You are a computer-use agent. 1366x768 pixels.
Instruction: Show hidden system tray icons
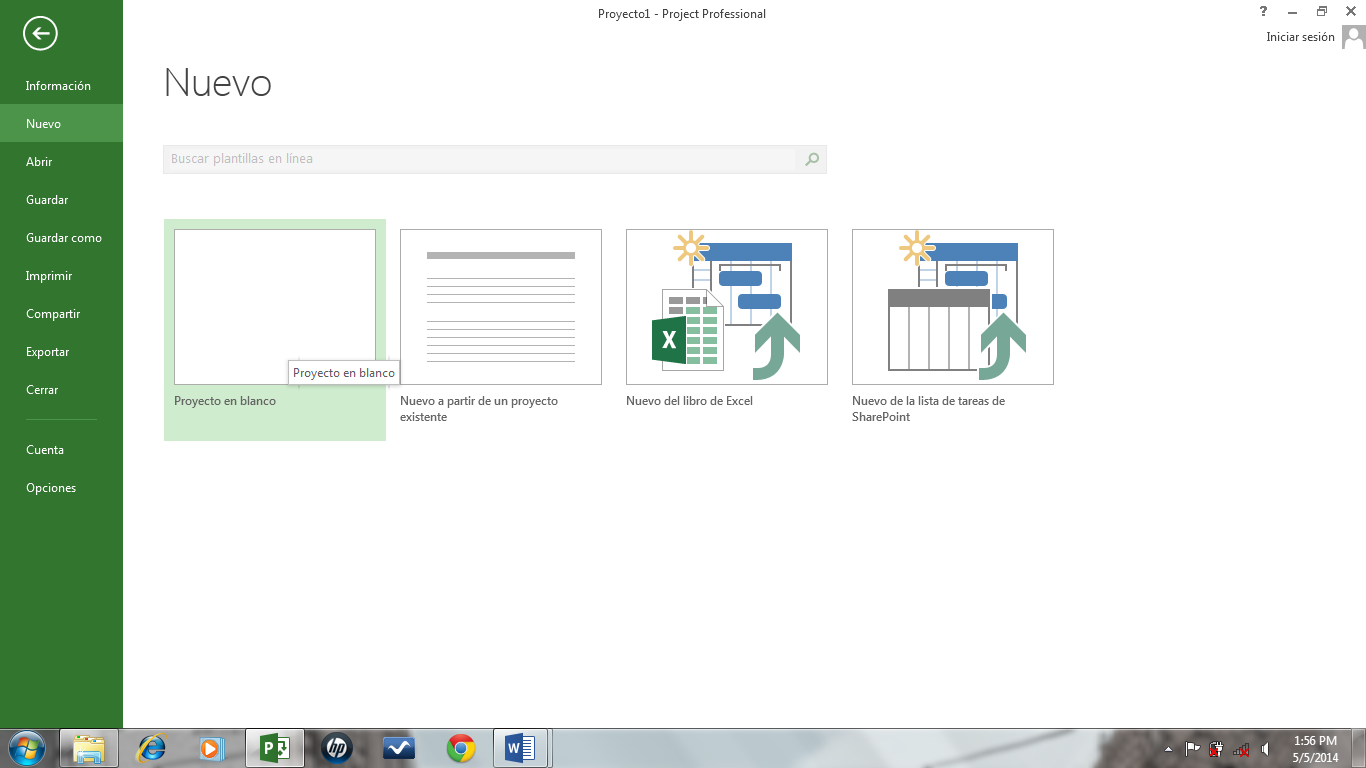click(x=1168, y=749)
